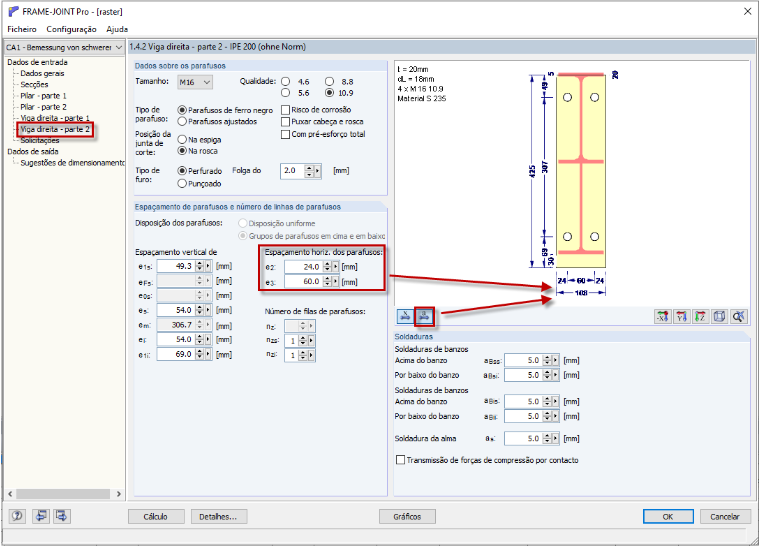Select Viga direita - parte 2

coord(55,129)
